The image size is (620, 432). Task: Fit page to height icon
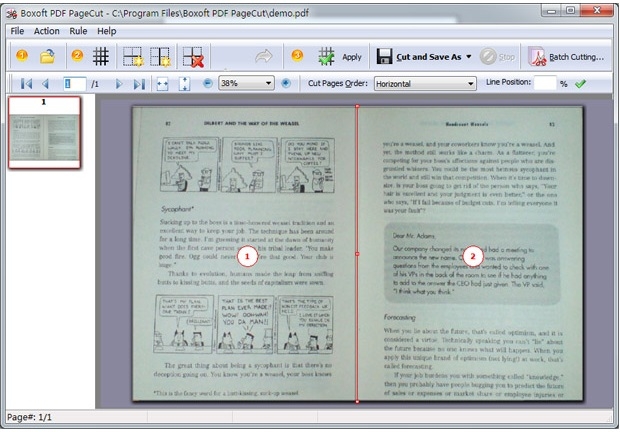coord(184,84)
